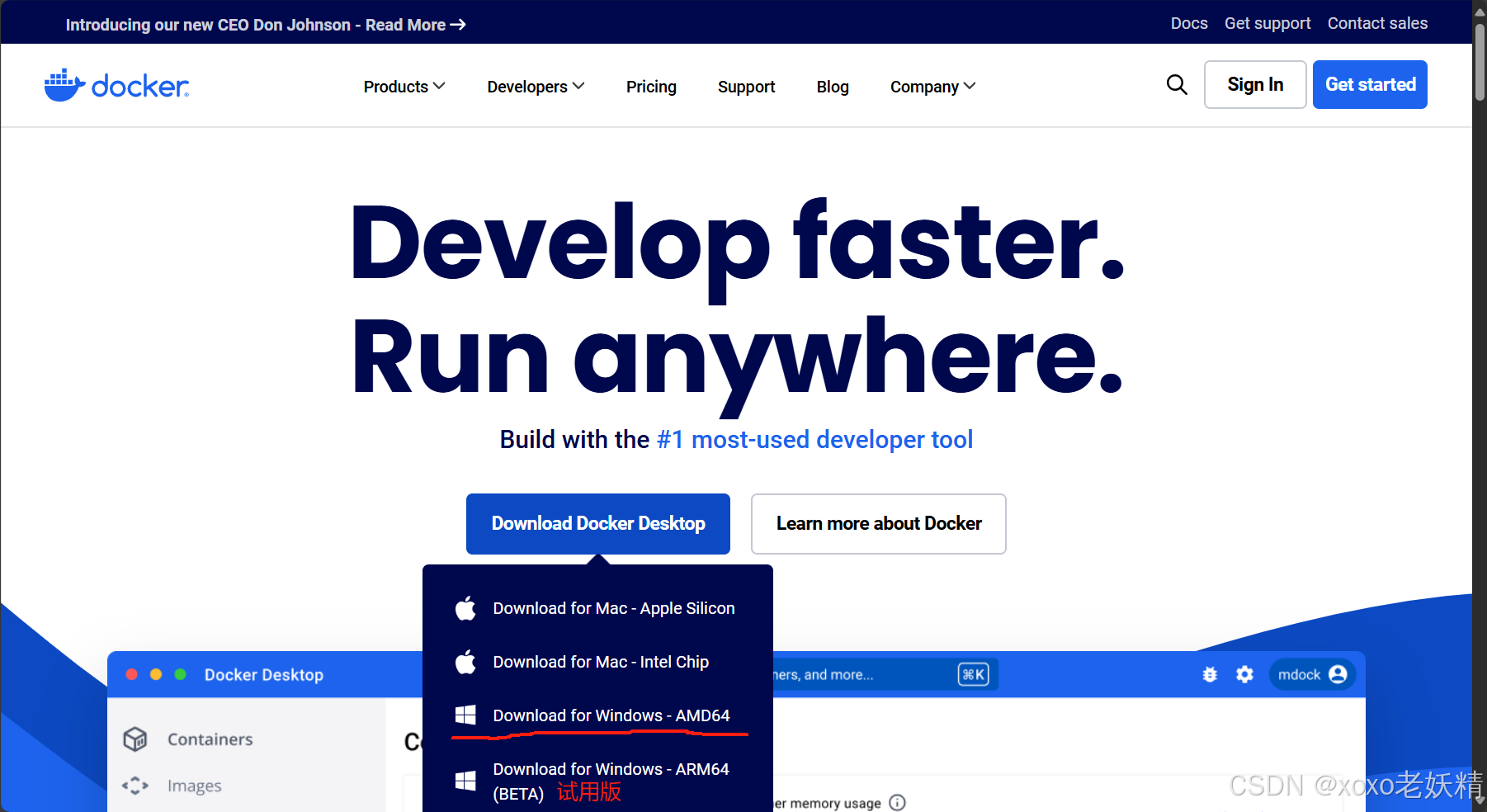This screenshot has width=1487, height=812.
Task: Open the Pricing page
Action: (x=651, y=87)
